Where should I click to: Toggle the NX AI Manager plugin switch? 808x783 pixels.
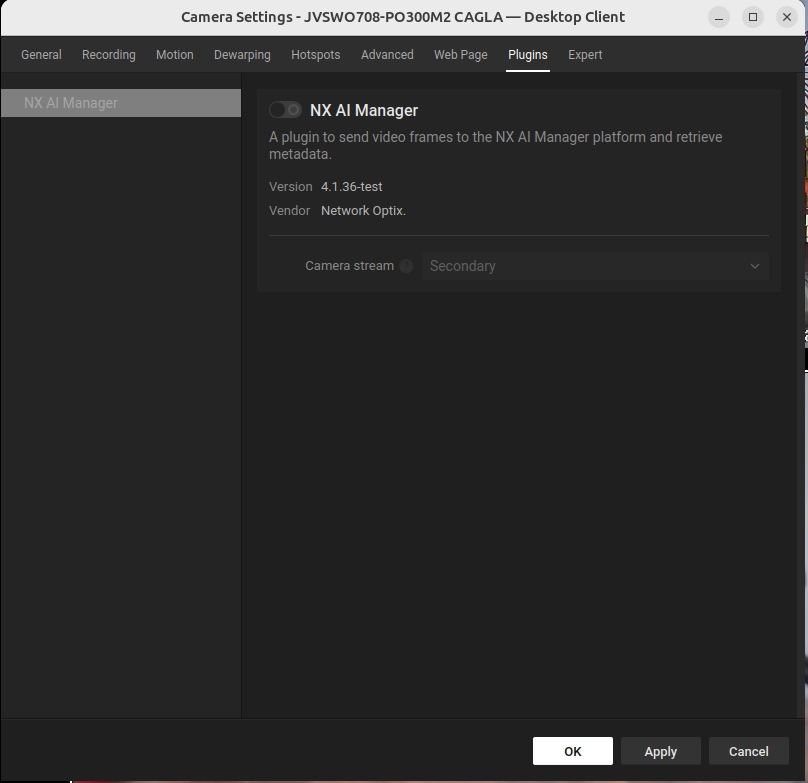285,110
